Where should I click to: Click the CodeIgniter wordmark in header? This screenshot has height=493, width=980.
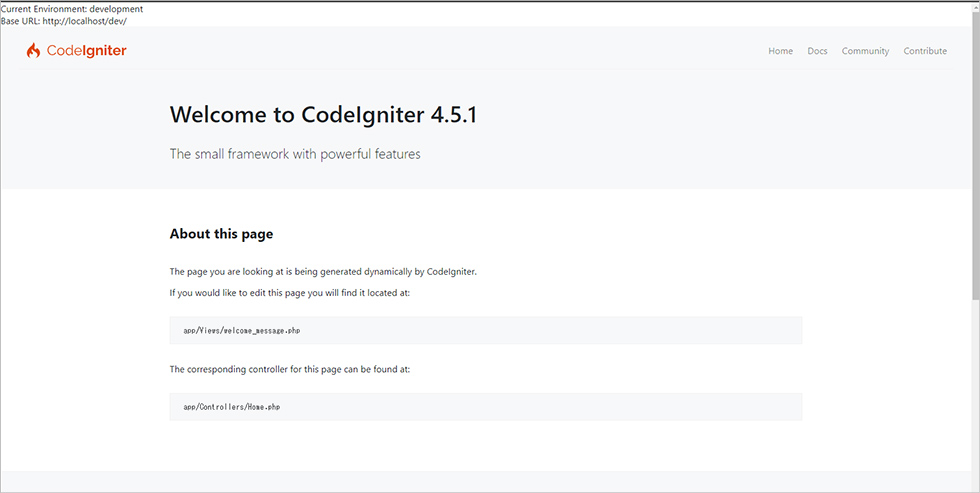(x=86, y=51)
